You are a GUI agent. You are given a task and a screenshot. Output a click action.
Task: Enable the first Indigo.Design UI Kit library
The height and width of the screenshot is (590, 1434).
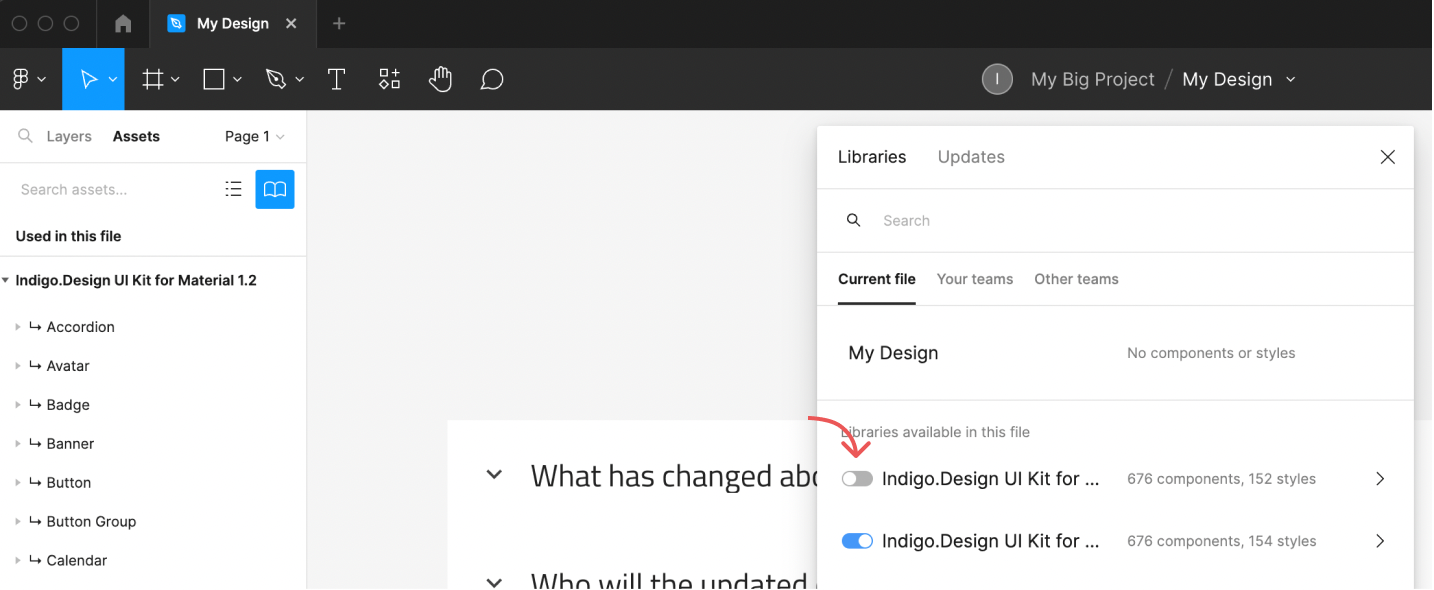click(857, 478)
